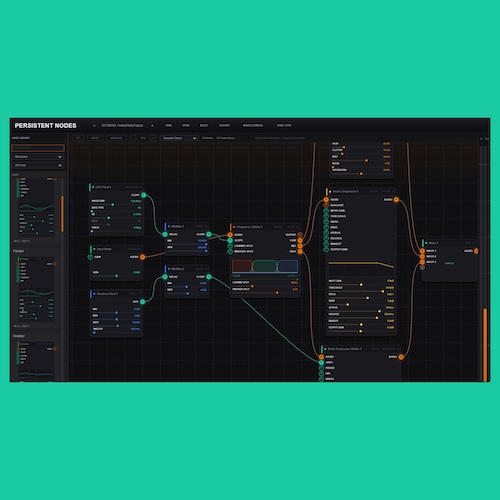Open the All Ports filter dropdown
This screenshot has width=500, height=500.
click(38, 165)
